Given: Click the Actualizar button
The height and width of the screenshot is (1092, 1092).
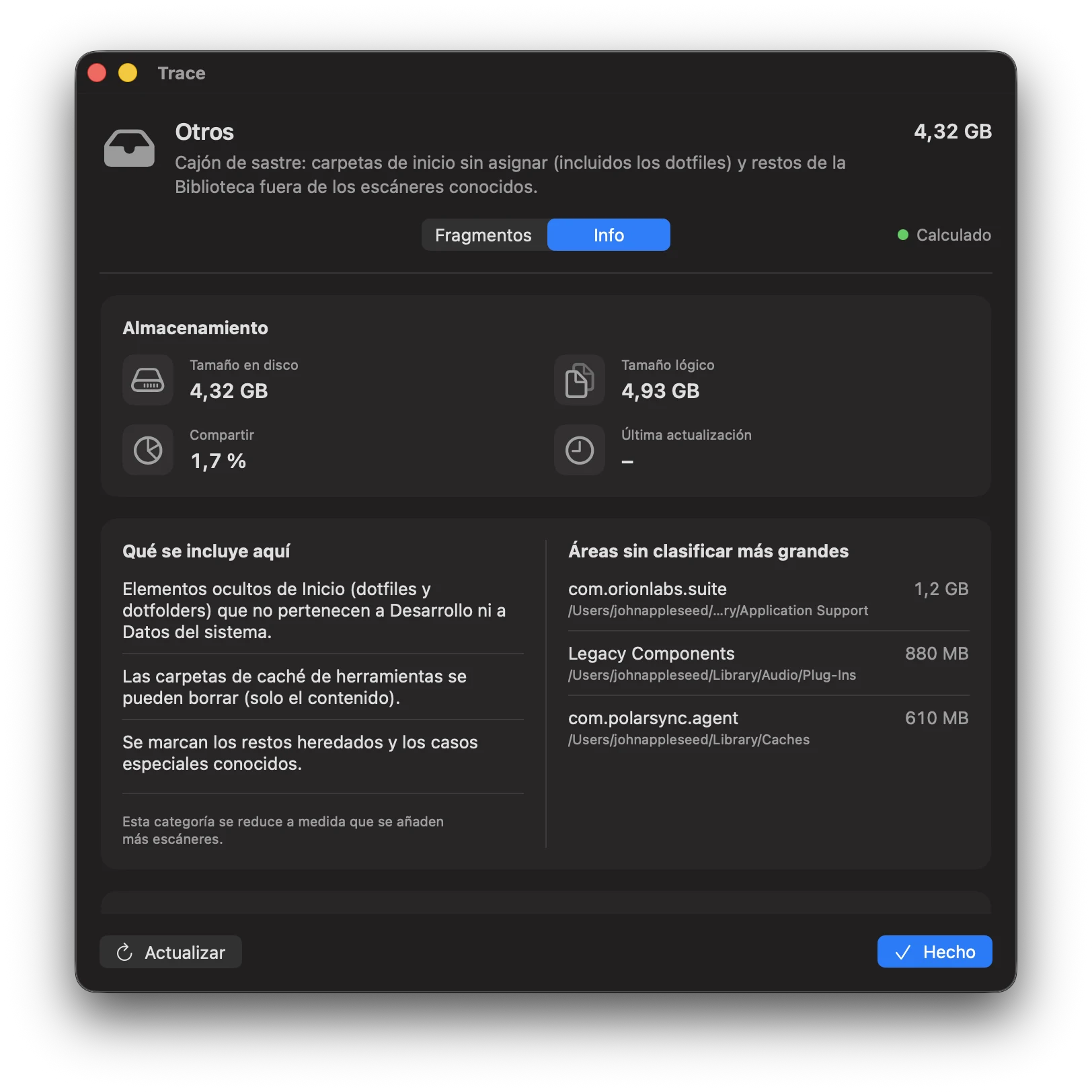Looking at the screenshot, I should 171,952.
